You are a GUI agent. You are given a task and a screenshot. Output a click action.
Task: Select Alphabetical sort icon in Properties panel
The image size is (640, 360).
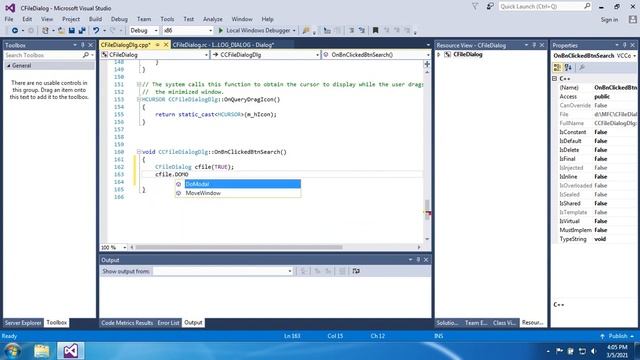coord(568,68)
